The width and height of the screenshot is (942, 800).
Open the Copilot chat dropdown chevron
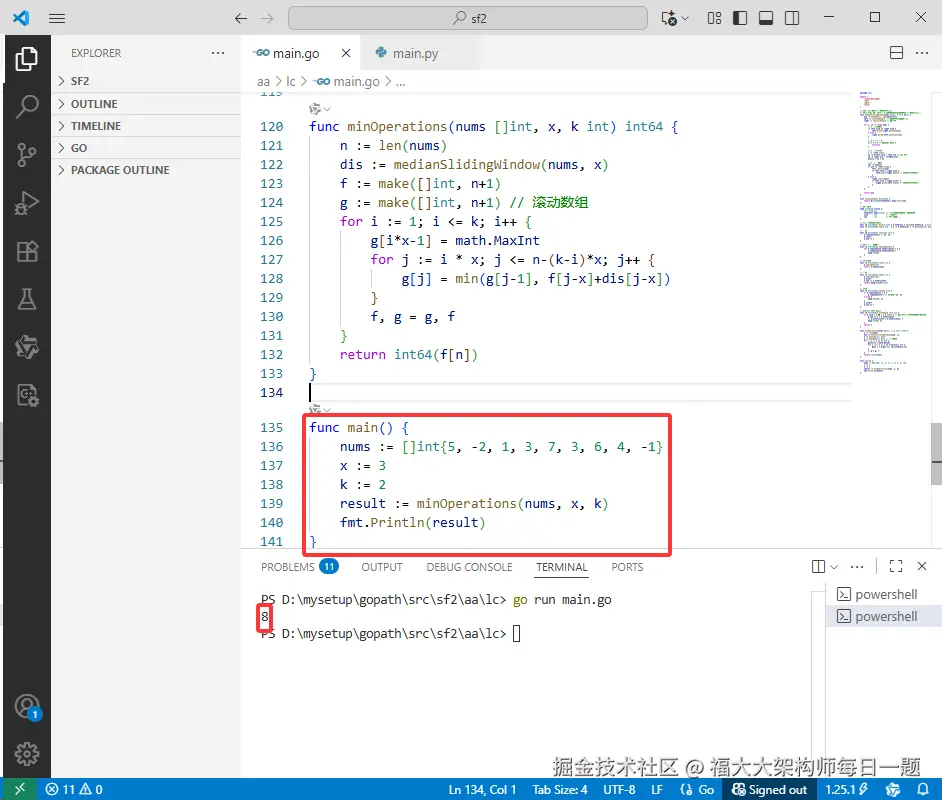(x=685, y=18)
